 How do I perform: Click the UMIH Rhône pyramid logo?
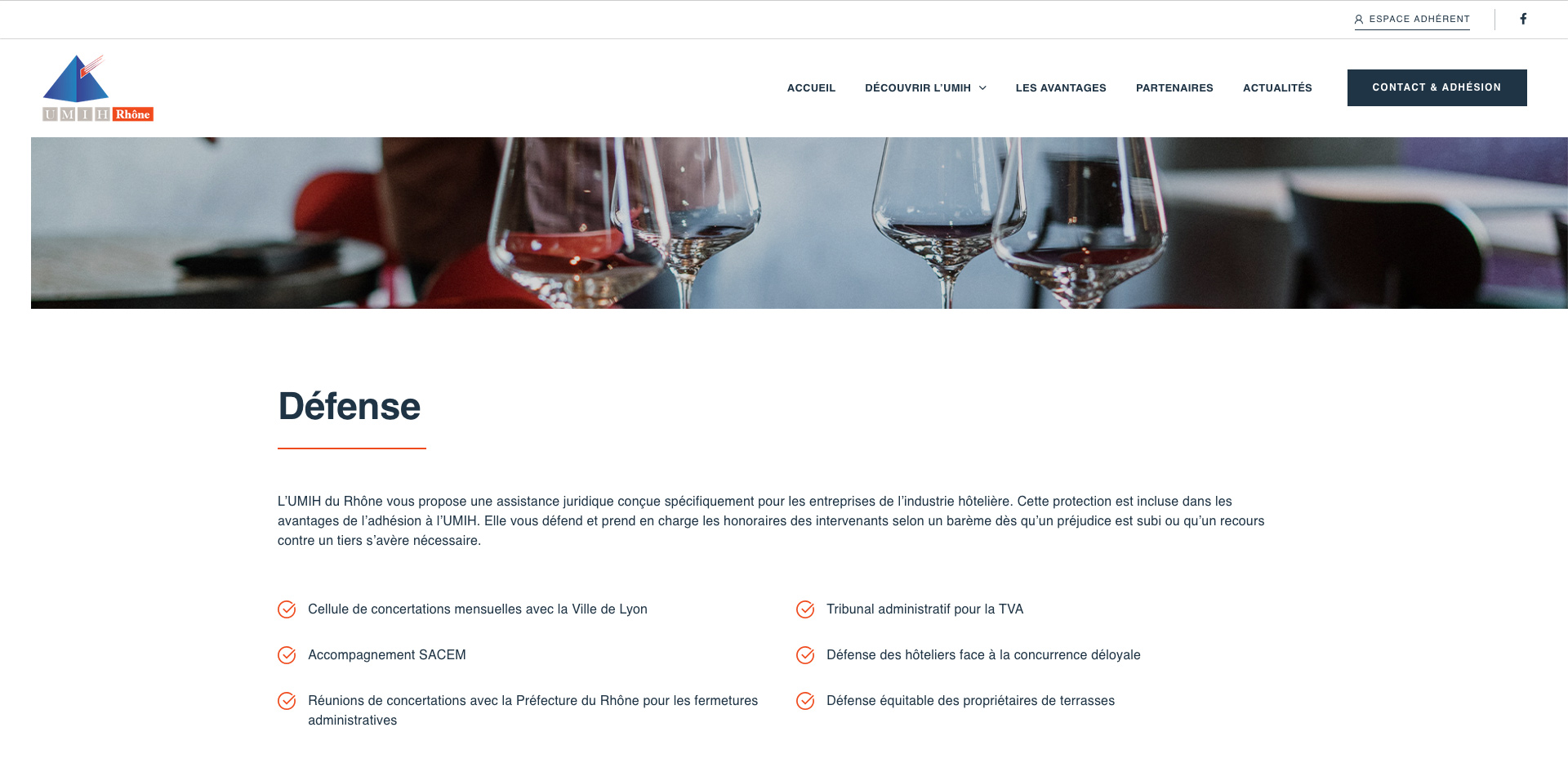[98, 88]
